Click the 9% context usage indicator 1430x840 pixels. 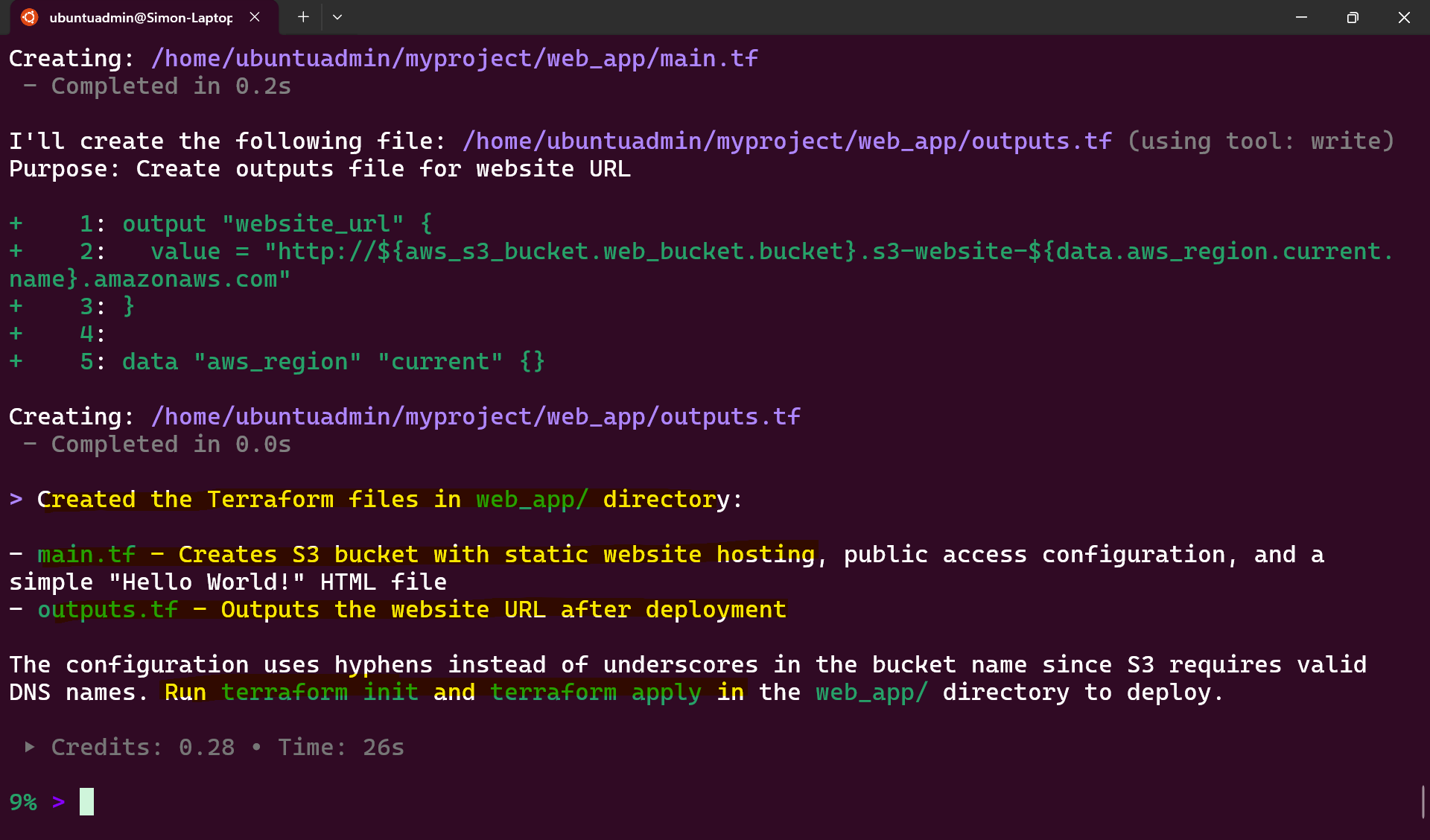tap(23, 802)
